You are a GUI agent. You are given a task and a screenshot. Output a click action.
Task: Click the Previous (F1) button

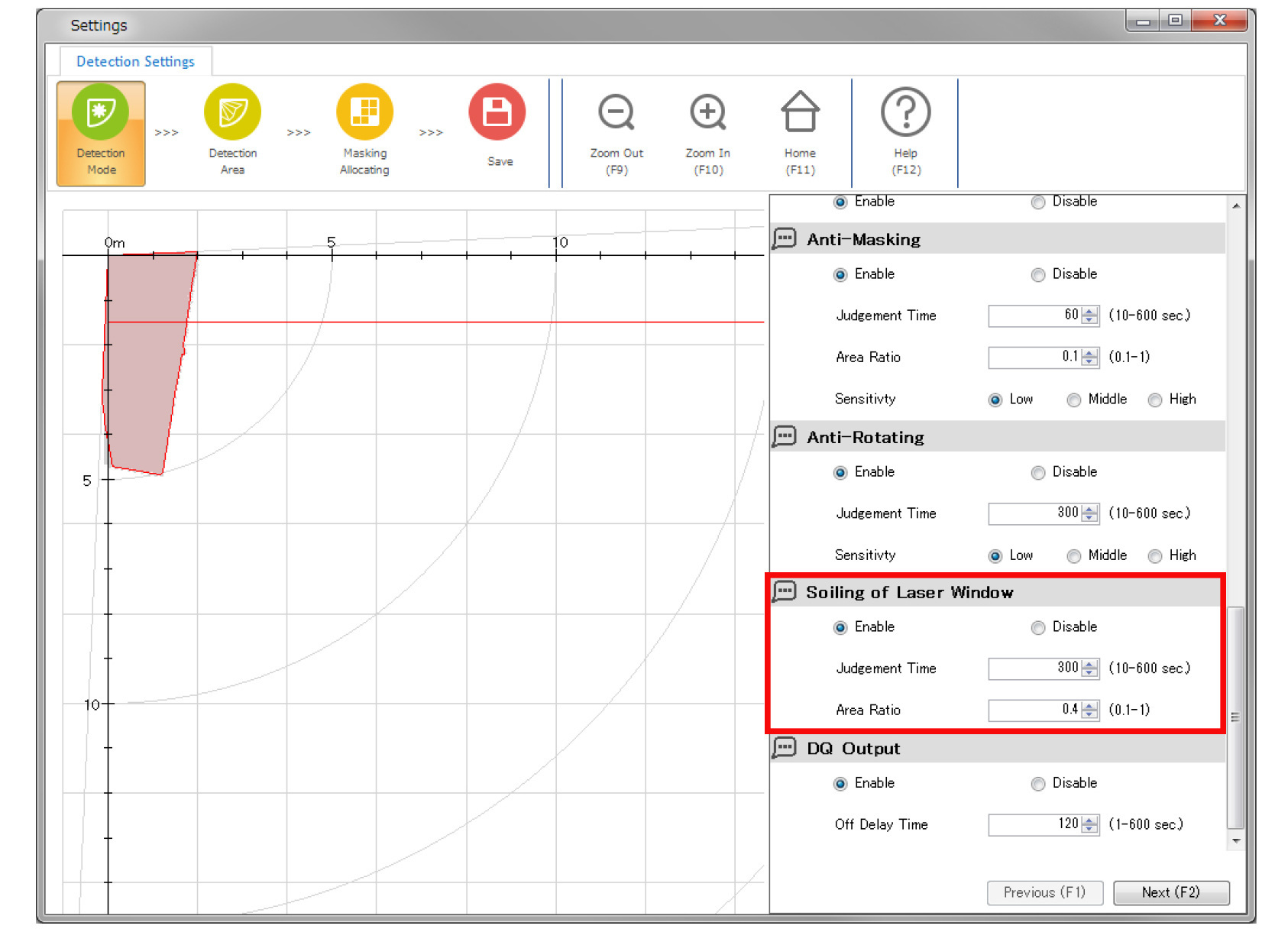pos(1044,892)
